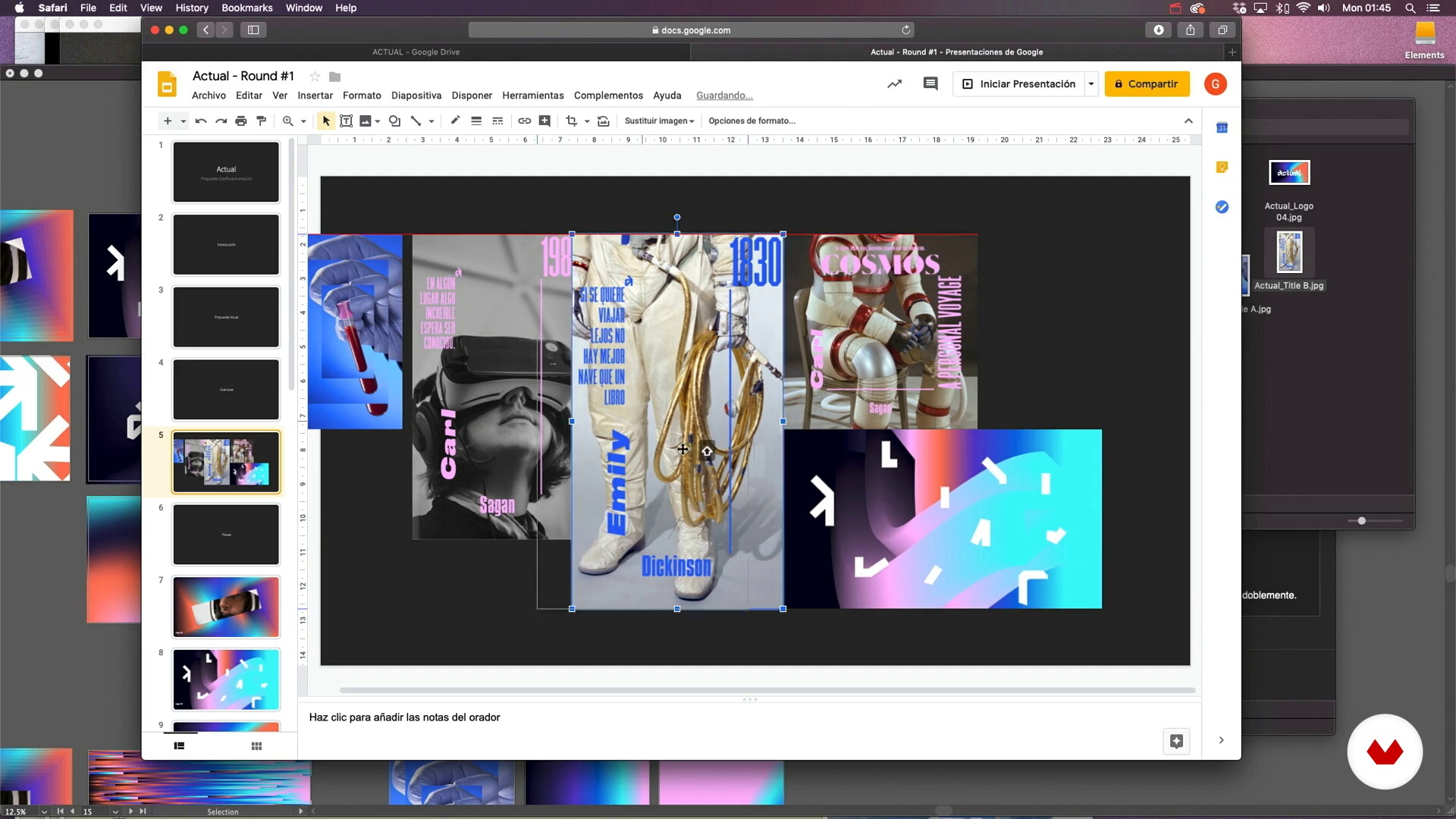
Task: Collapse the menus with chevron up
Action: pos(1188,121)
